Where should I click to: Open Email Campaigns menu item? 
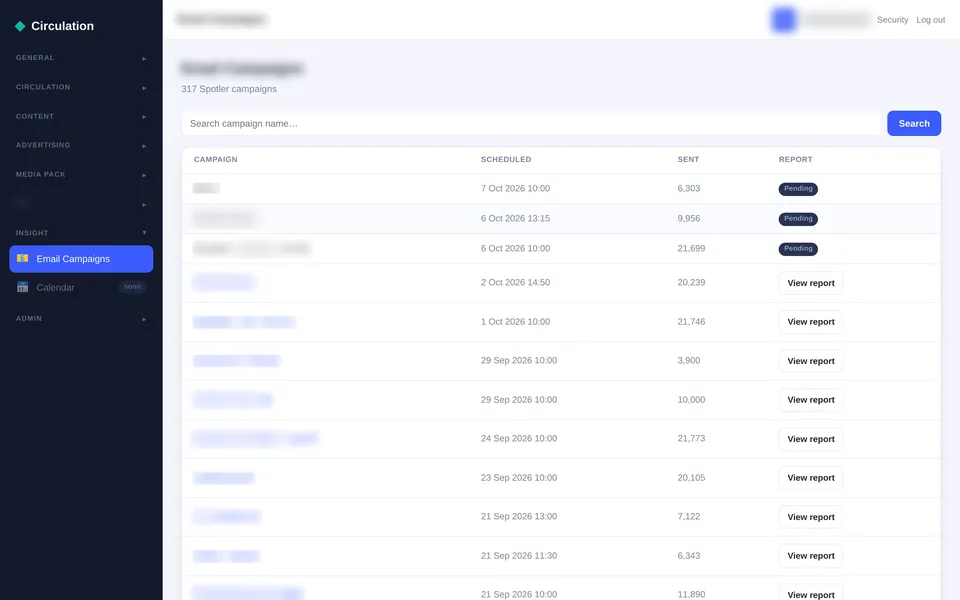pos(81,258)
